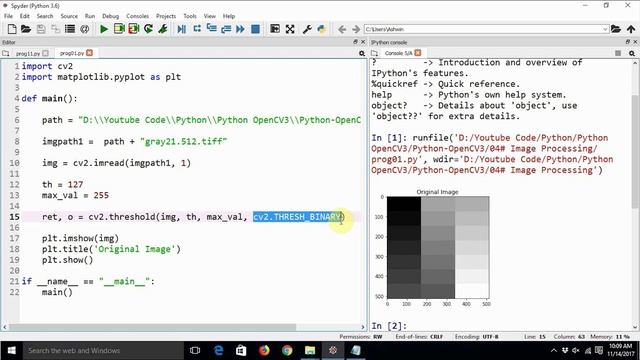Stop debugging with the blue square icon
Viewport: 640px width, 360px height.
[x=256, y=29]
